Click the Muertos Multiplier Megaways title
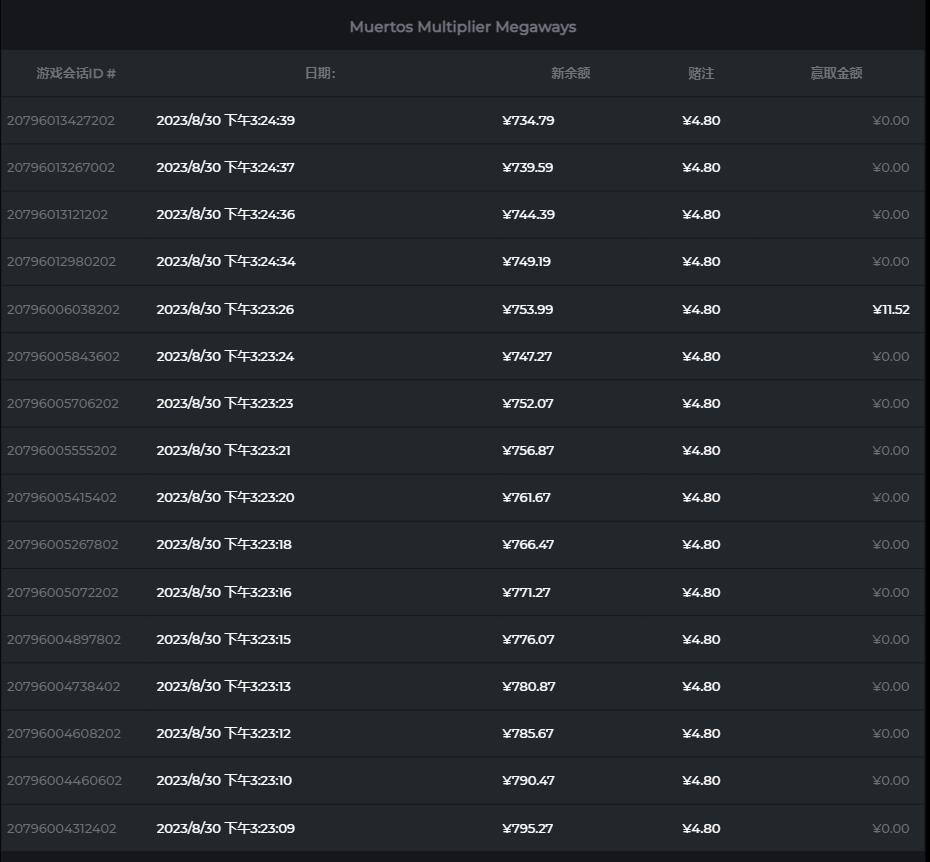The height and width of the screenshot is (862, 930). (x=463, y=27)
